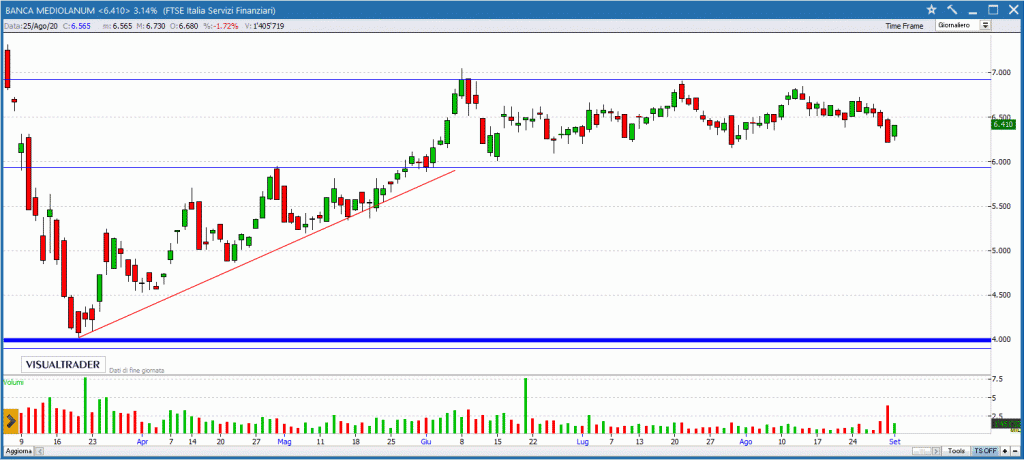Click the green 6.410 price label
This screenshot has height=460, width=1024.
[x=1002, y=124]
